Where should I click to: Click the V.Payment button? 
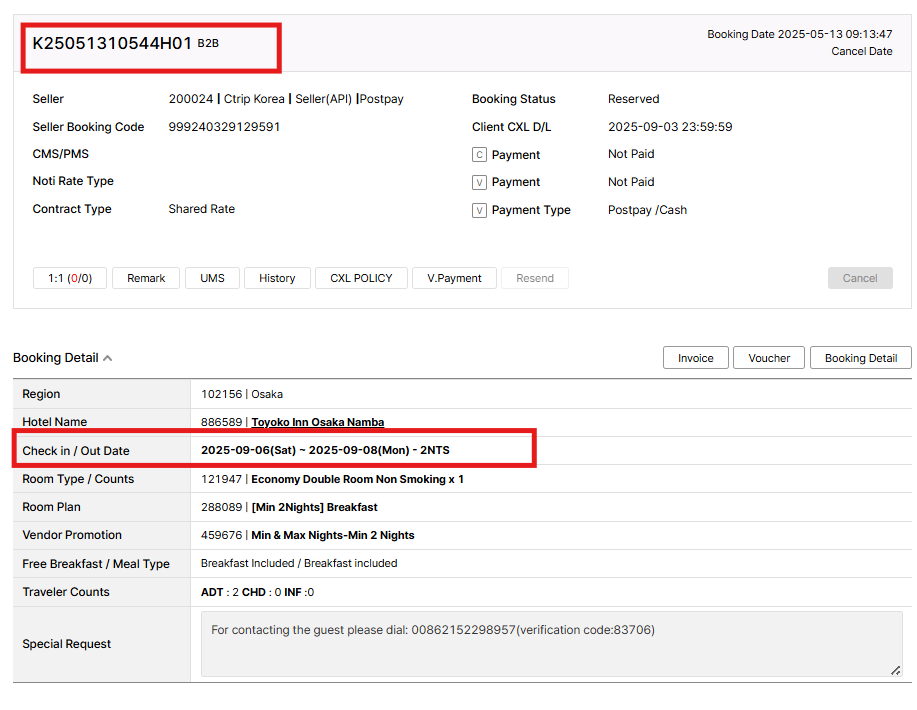tap(454, 278)
